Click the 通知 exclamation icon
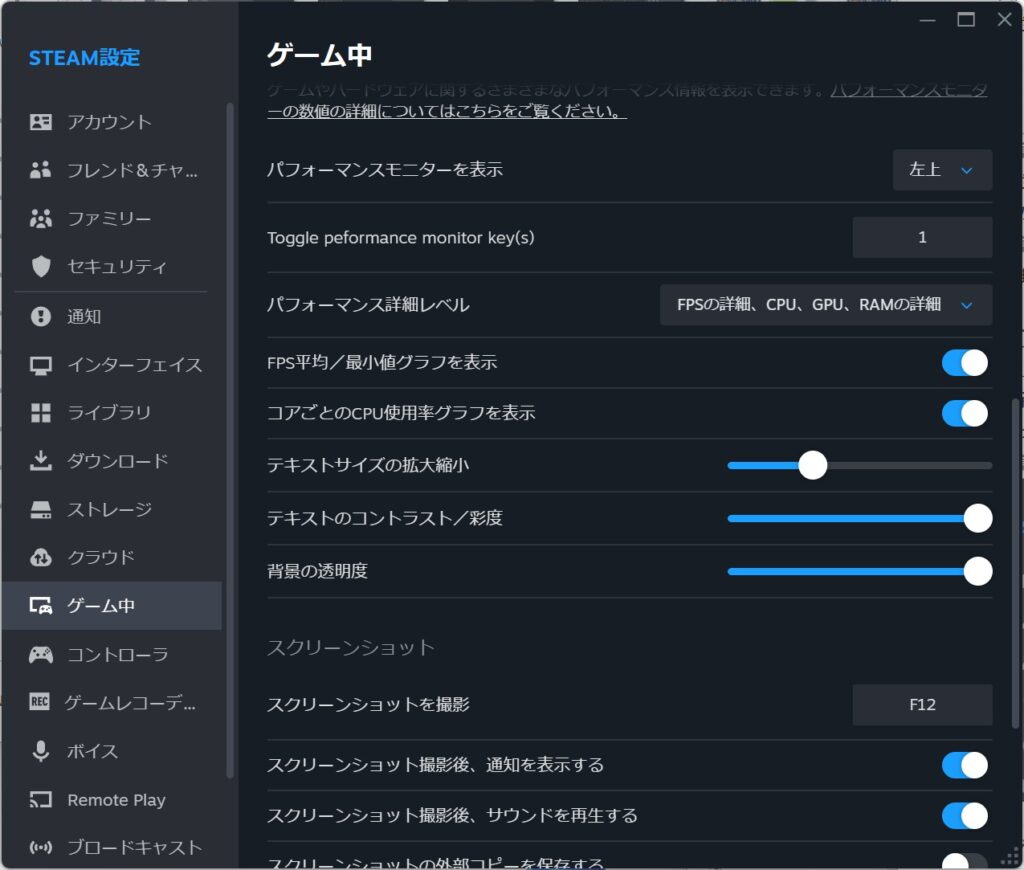1024x870 pixels. (x=40, y=316)
